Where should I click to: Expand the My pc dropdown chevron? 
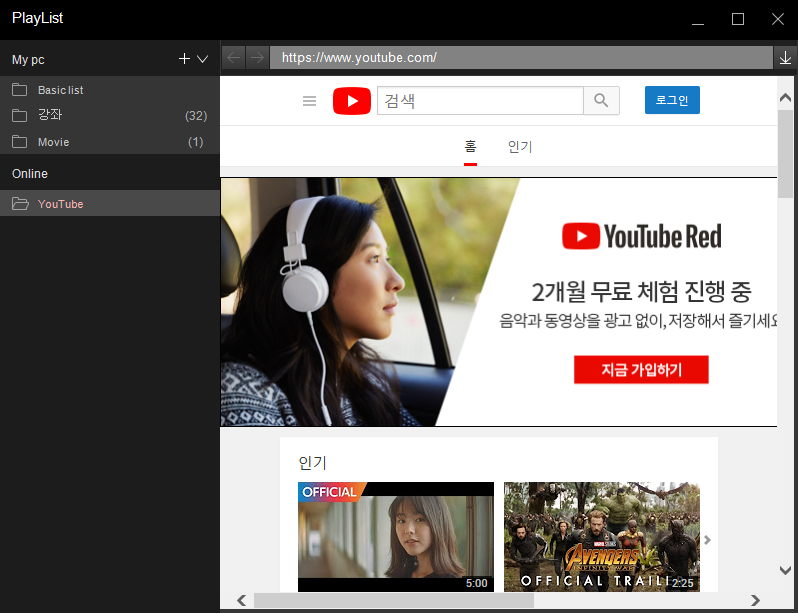(203, 59)
